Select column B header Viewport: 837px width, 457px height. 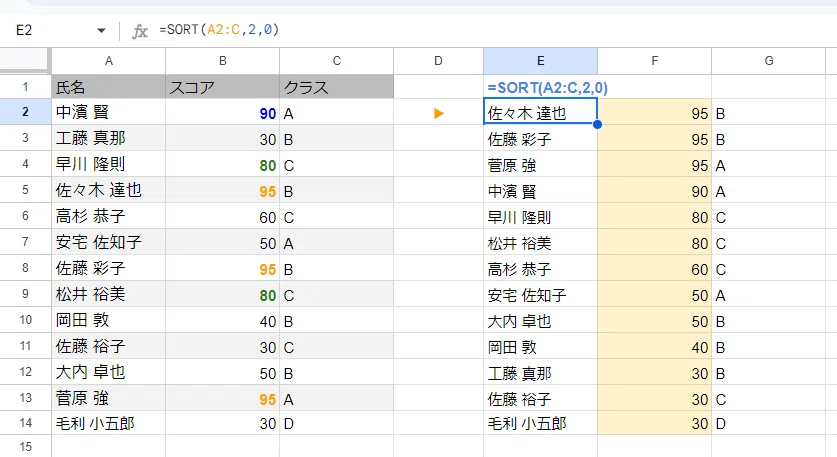click(x=223, y=61)
